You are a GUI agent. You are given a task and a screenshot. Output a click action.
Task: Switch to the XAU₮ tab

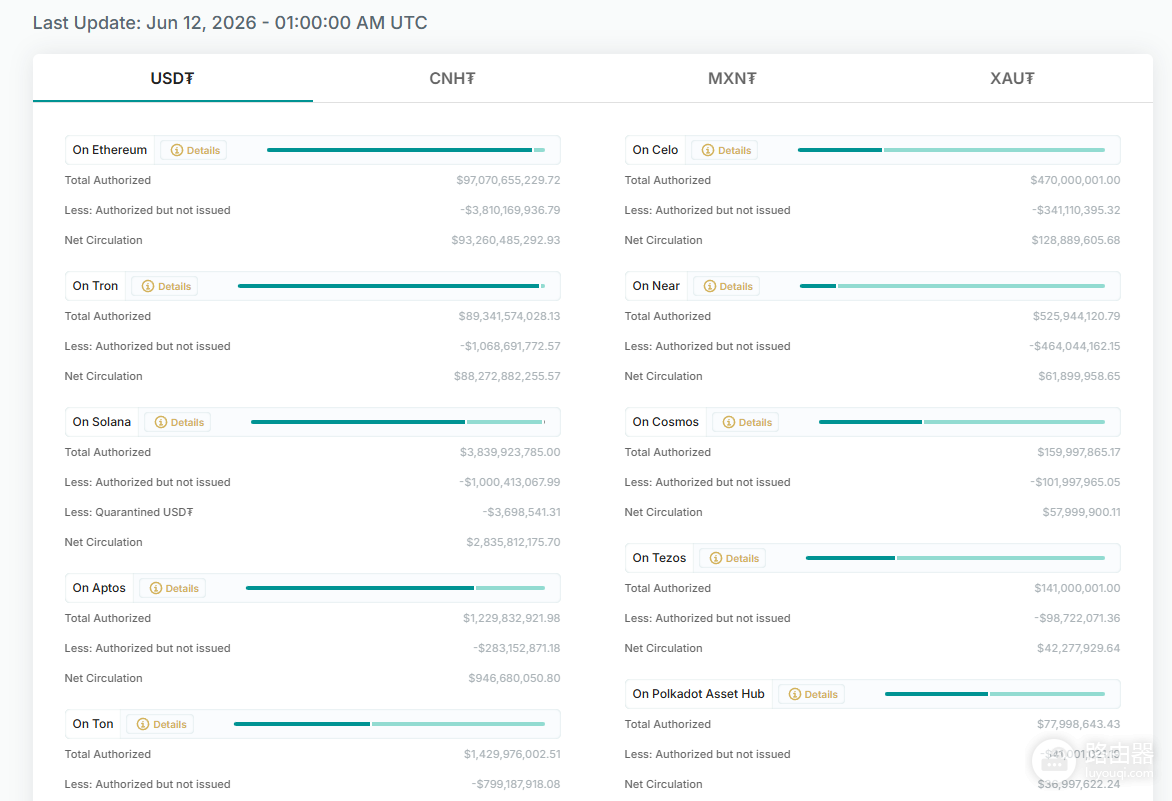(1012, 78)
